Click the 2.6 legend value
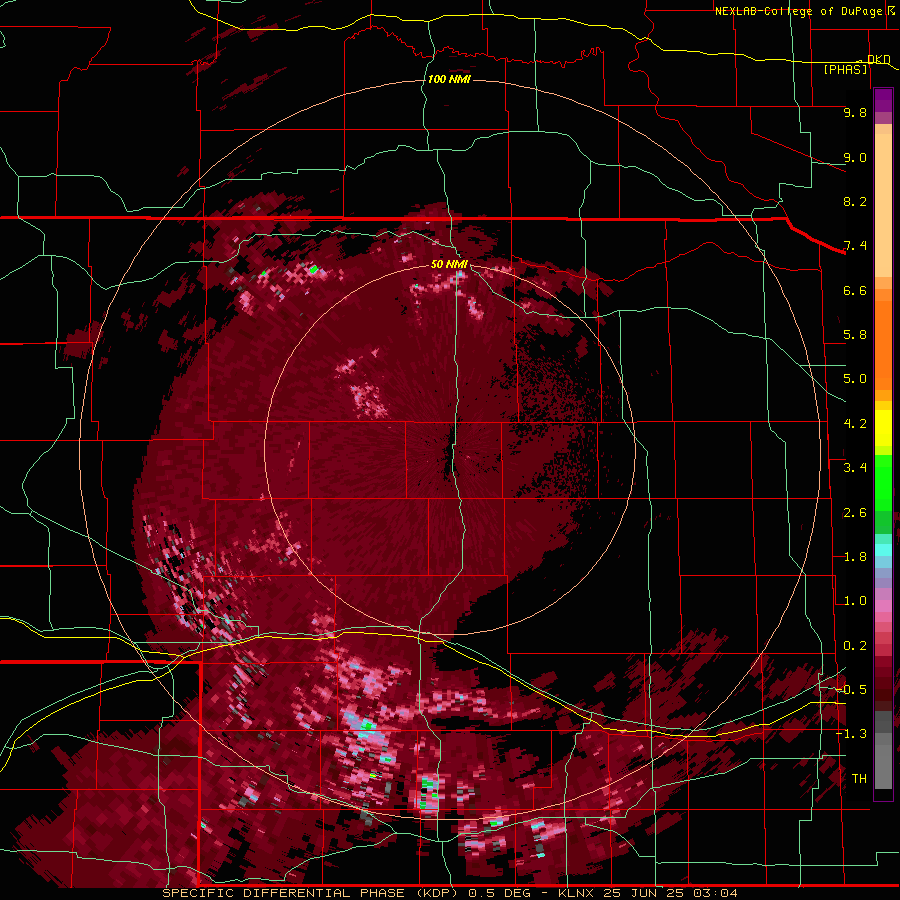 [x=855, y=513]
